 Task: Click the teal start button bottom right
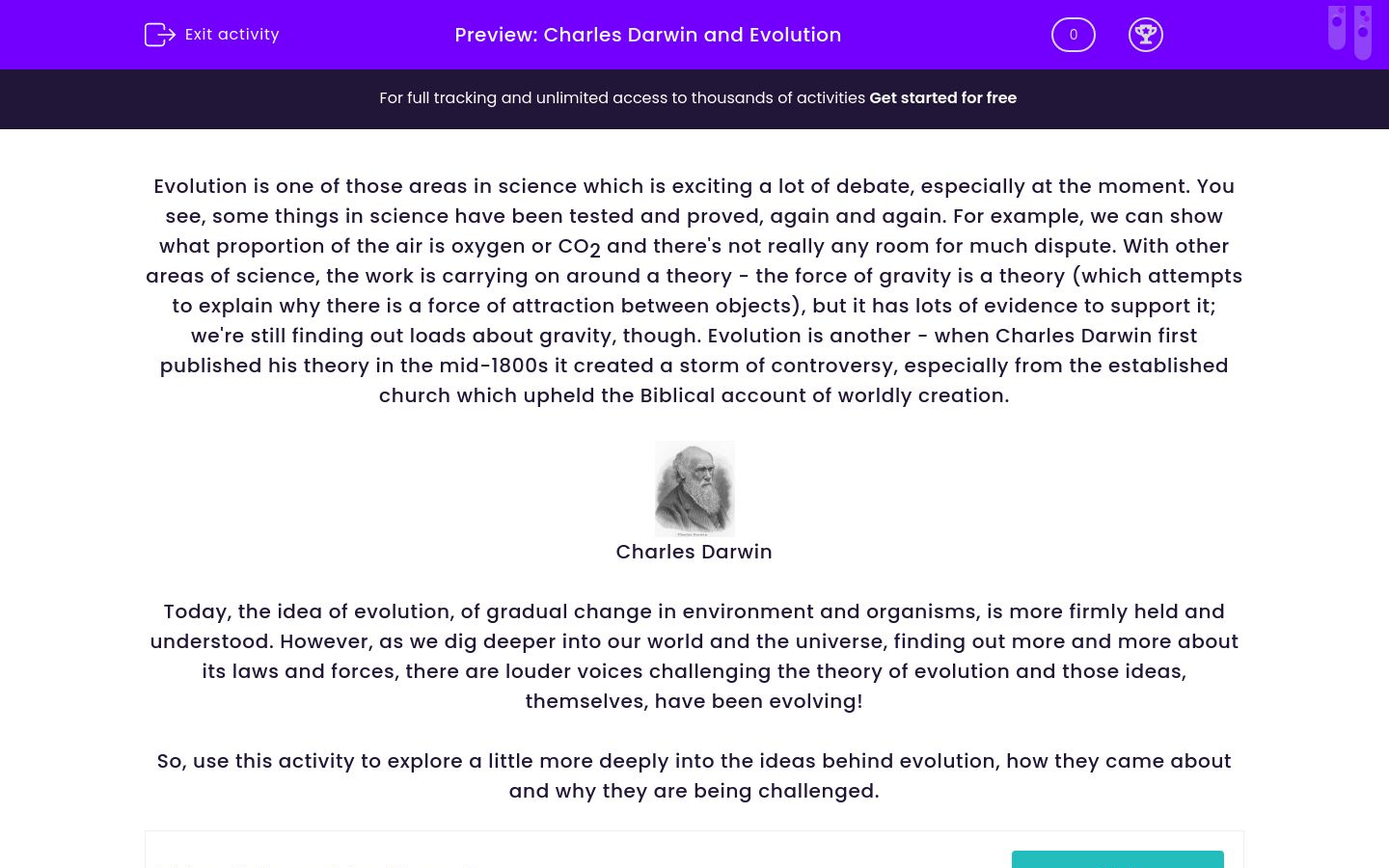1117,863
